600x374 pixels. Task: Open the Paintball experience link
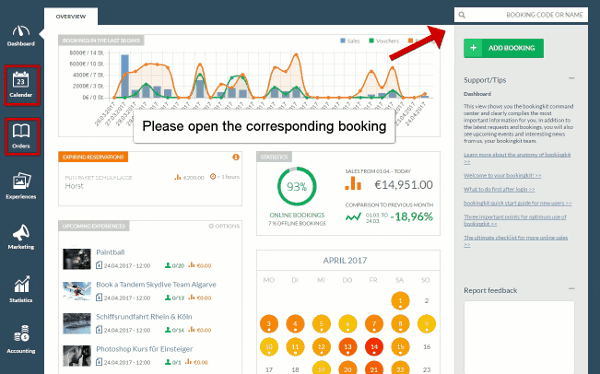110,252
